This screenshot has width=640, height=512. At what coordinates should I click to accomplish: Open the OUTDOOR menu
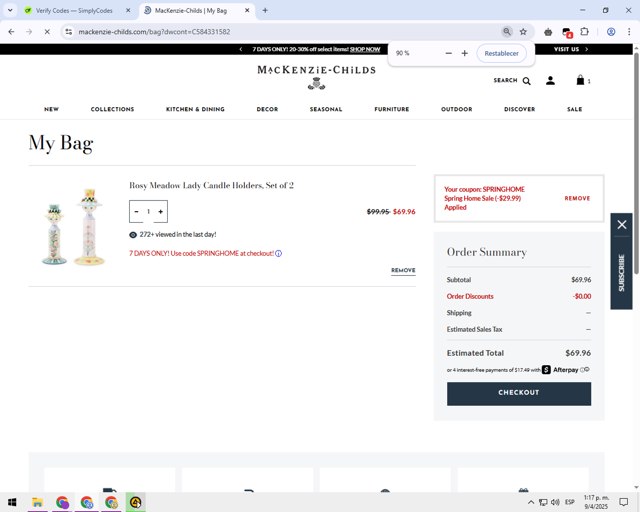pos(456,109)
